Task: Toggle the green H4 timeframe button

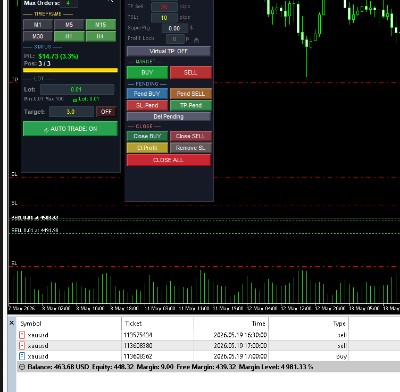Action: coord(101,36)
